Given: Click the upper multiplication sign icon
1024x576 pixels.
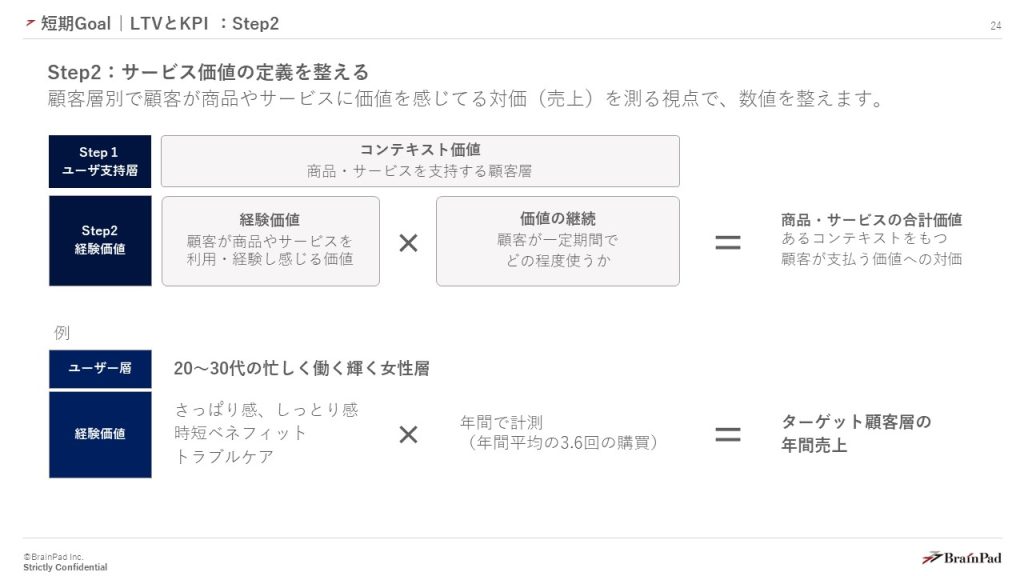Looking at the screenshot, I should (x=408, y=242).
